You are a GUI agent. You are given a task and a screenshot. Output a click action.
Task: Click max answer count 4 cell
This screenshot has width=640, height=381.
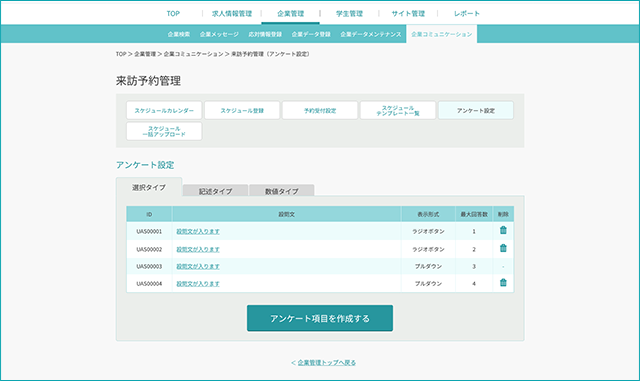[474, 283]
